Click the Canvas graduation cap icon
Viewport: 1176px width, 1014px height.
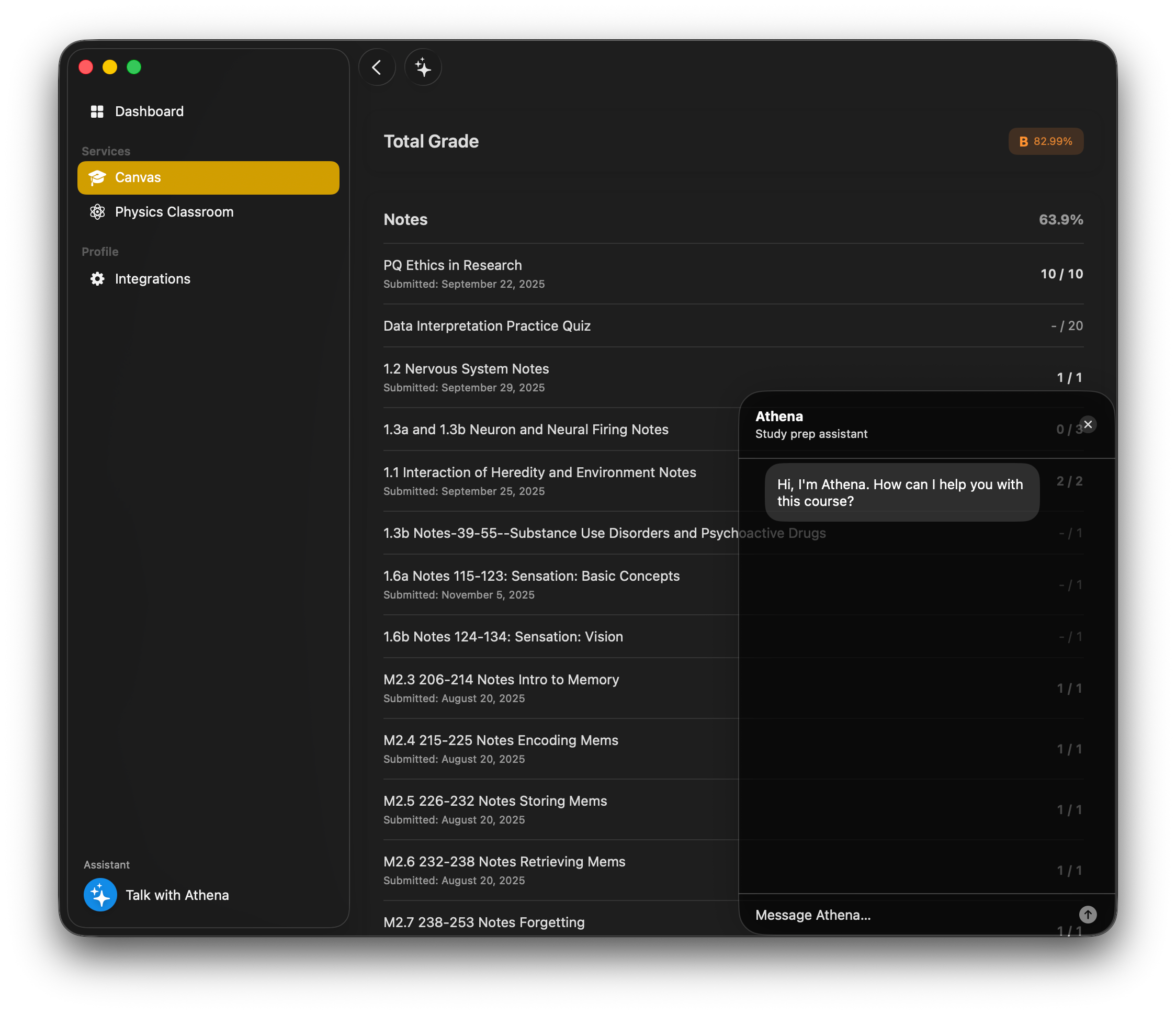tap(97, 178)
